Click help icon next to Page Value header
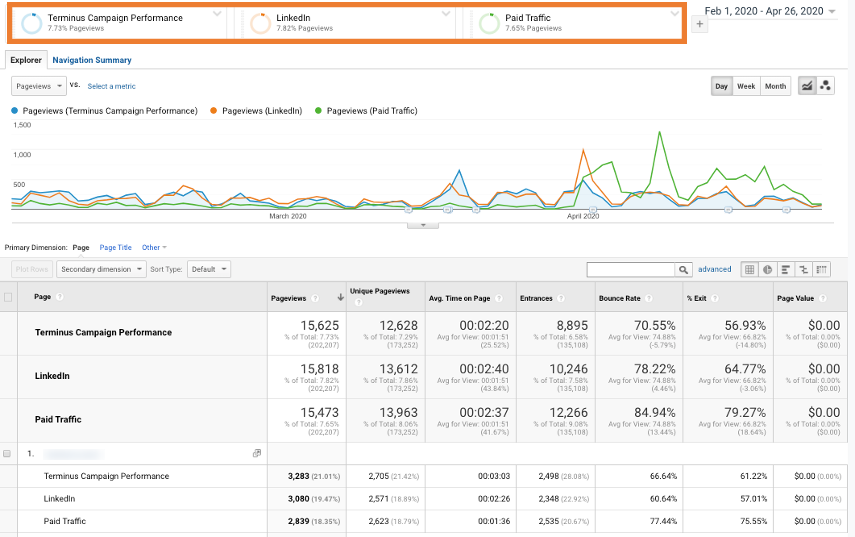The height and width of the screenshot is (537, 855). click(822, 298)
